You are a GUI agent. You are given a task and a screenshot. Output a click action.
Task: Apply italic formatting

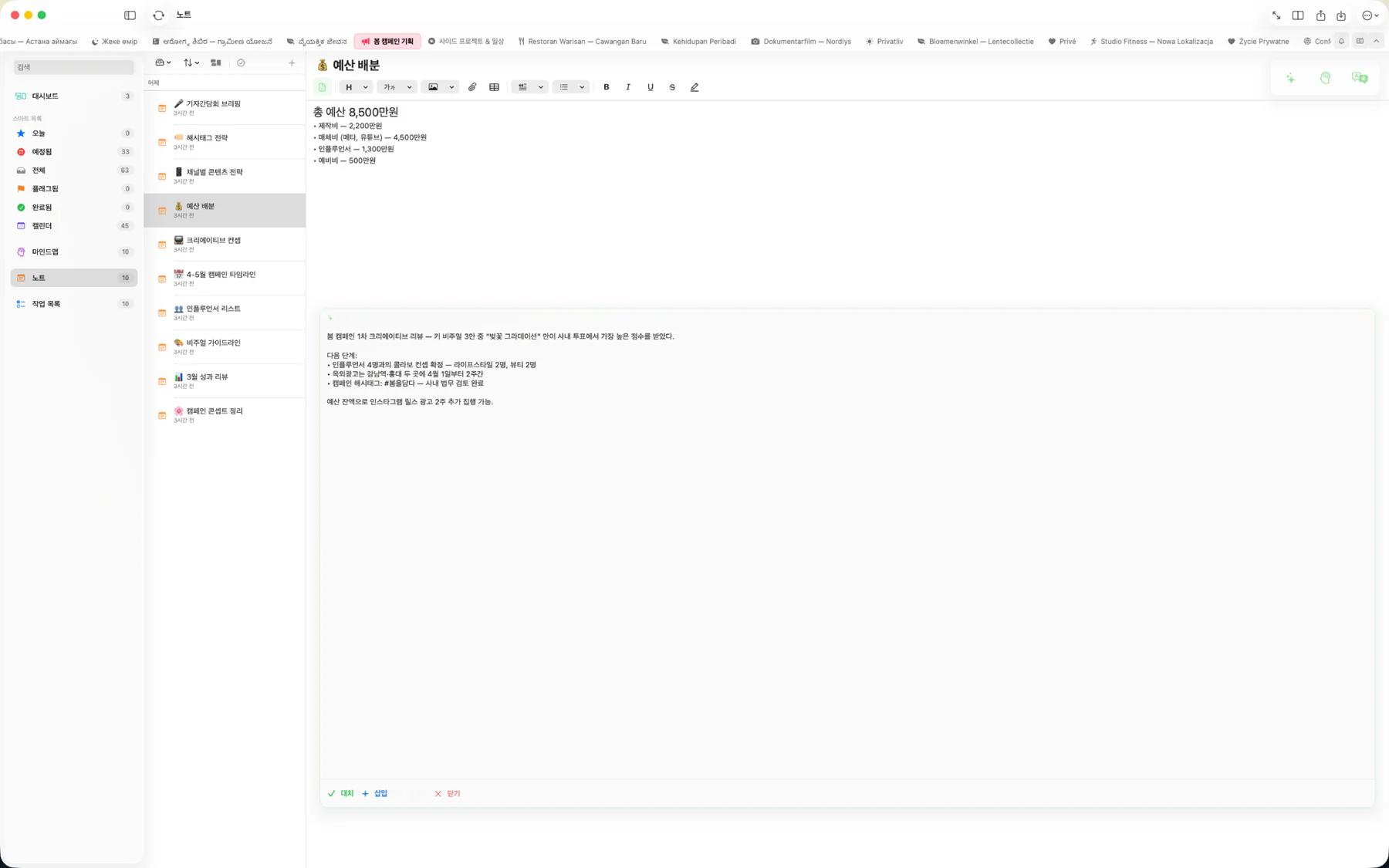(628, 87)
